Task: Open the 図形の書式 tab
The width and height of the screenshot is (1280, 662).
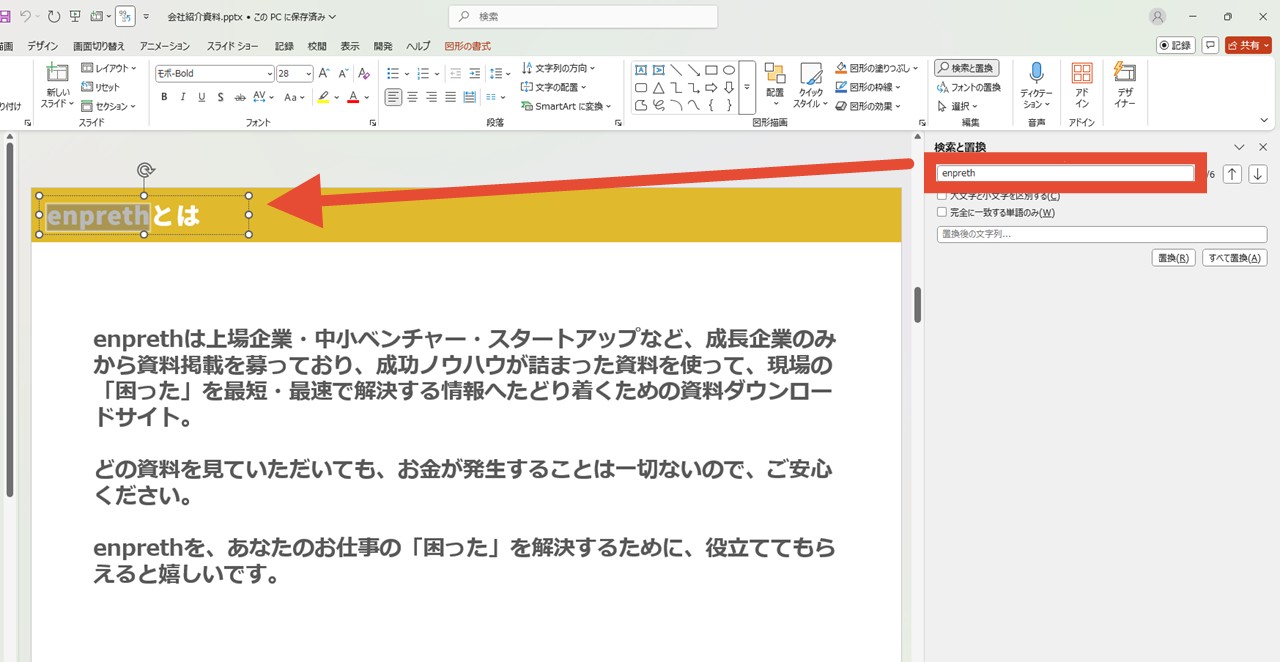Action: [468, 46]
